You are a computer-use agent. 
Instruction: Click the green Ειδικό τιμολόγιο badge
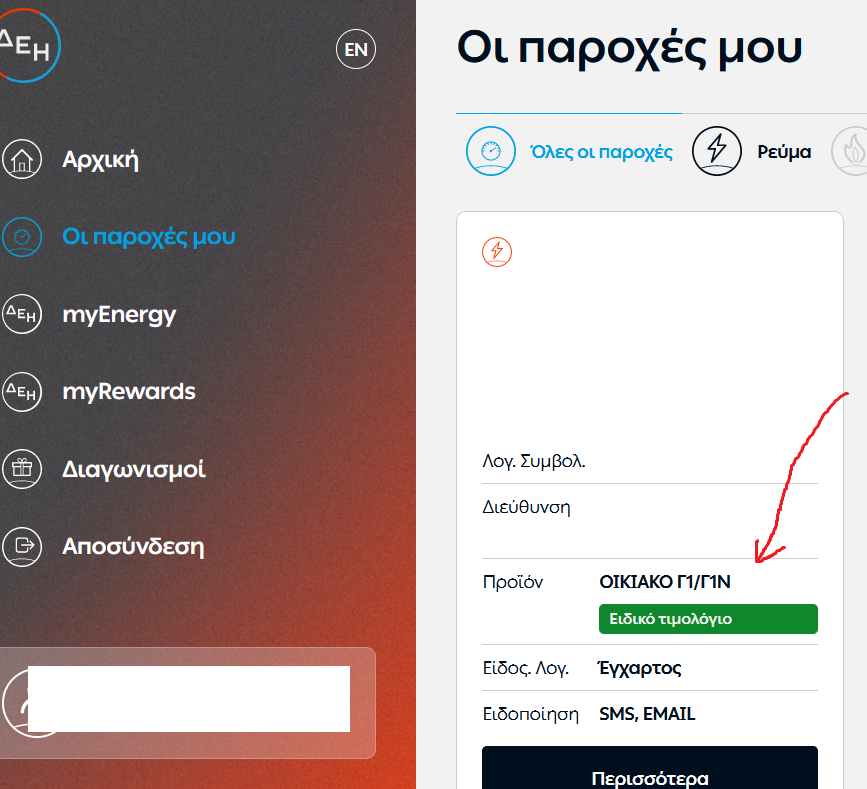click(708, 619)
